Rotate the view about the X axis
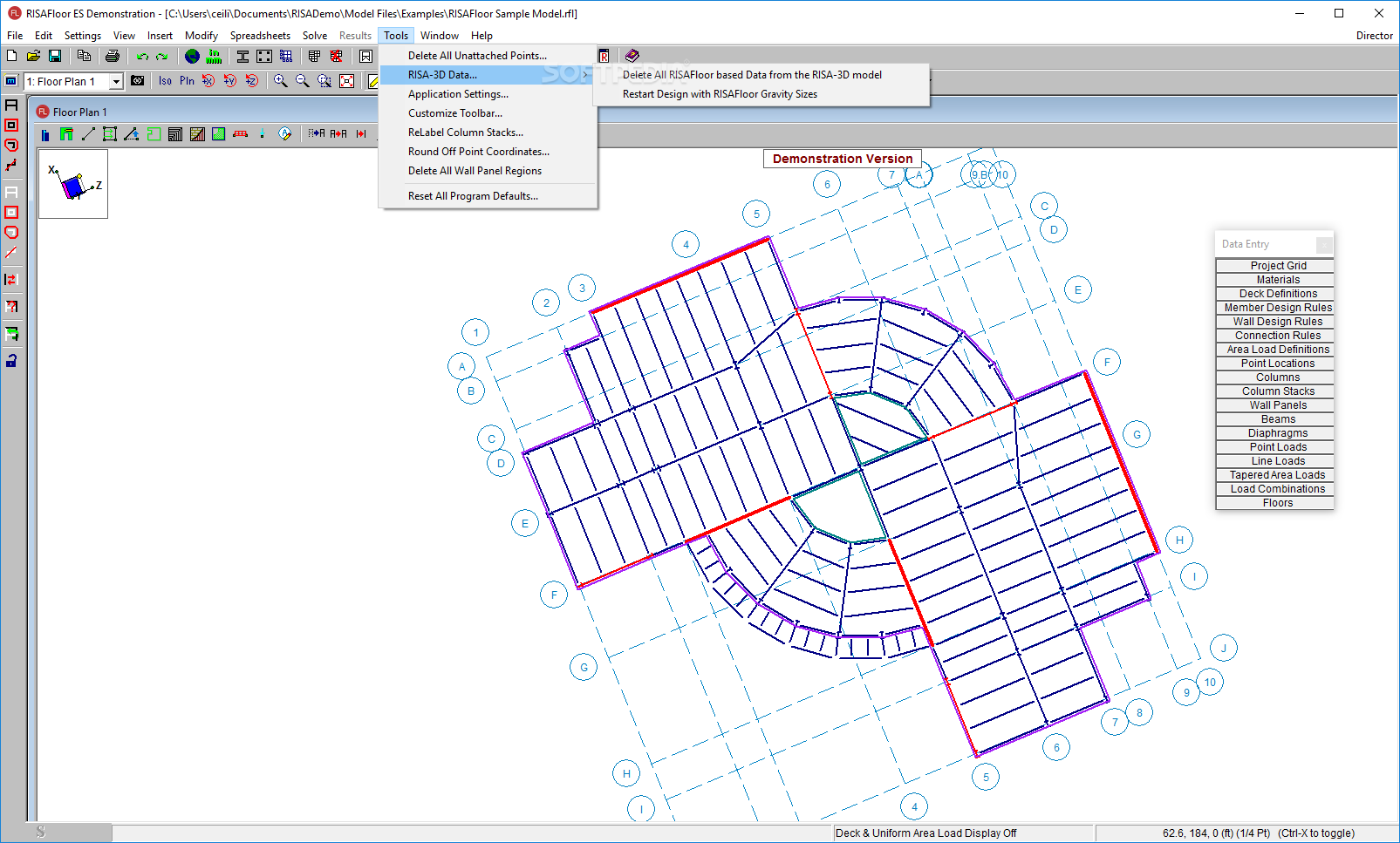Viewport: 1400px width, 843px height. 208,81
